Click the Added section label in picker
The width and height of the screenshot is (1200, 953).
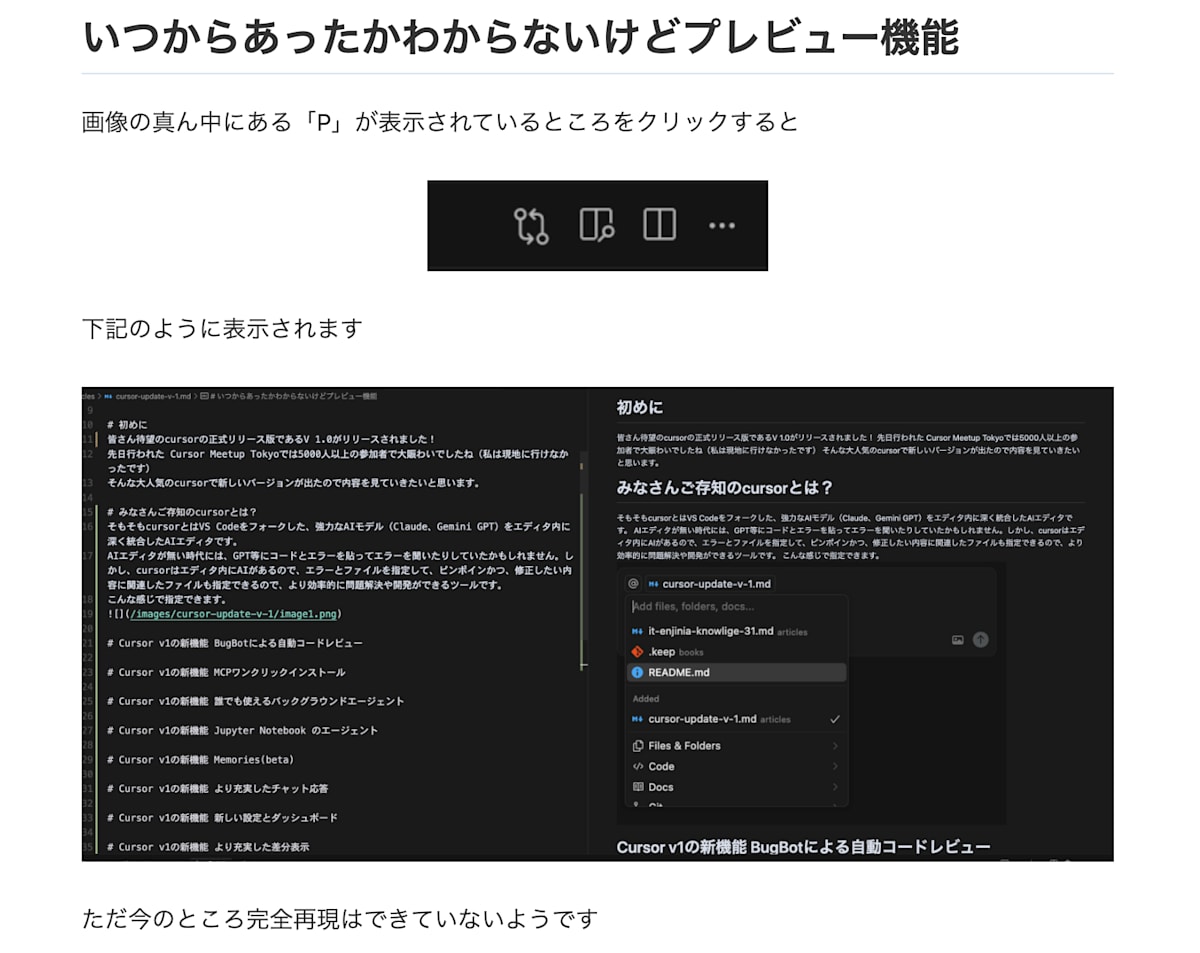646,699
